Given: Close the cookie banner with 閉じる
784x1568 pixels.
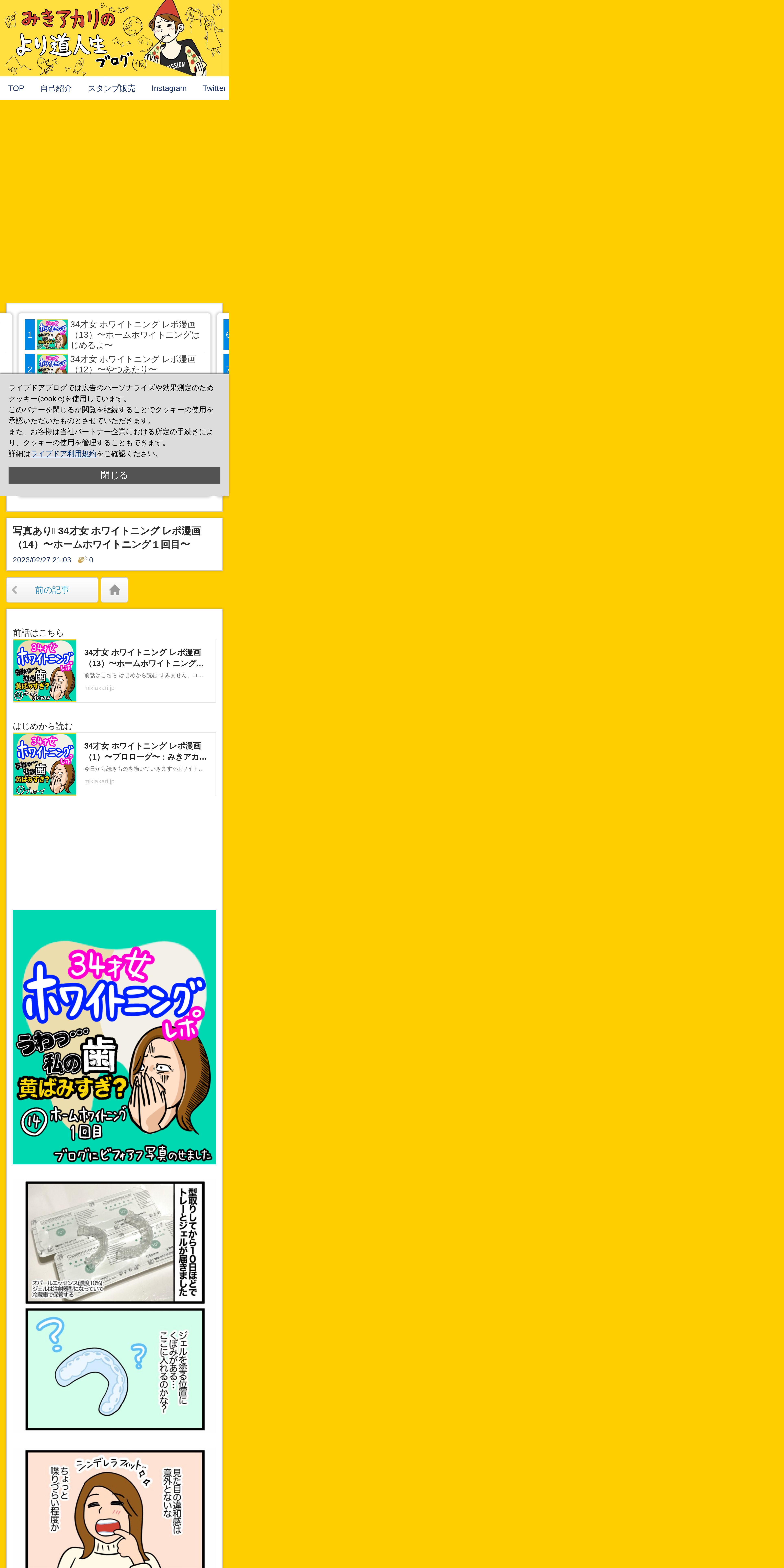Looking at the screenshot, I should click(114, 475).
